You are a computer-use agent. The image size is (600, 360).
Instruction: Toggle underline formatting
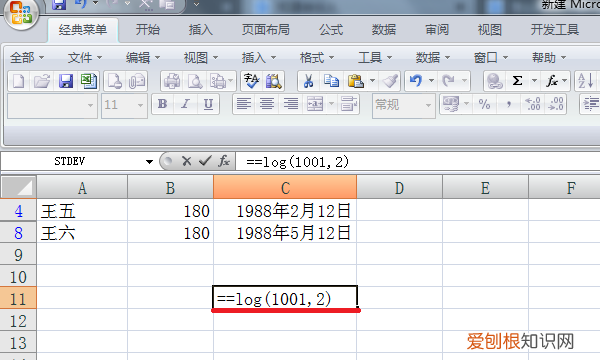click(x=208, y=104)
